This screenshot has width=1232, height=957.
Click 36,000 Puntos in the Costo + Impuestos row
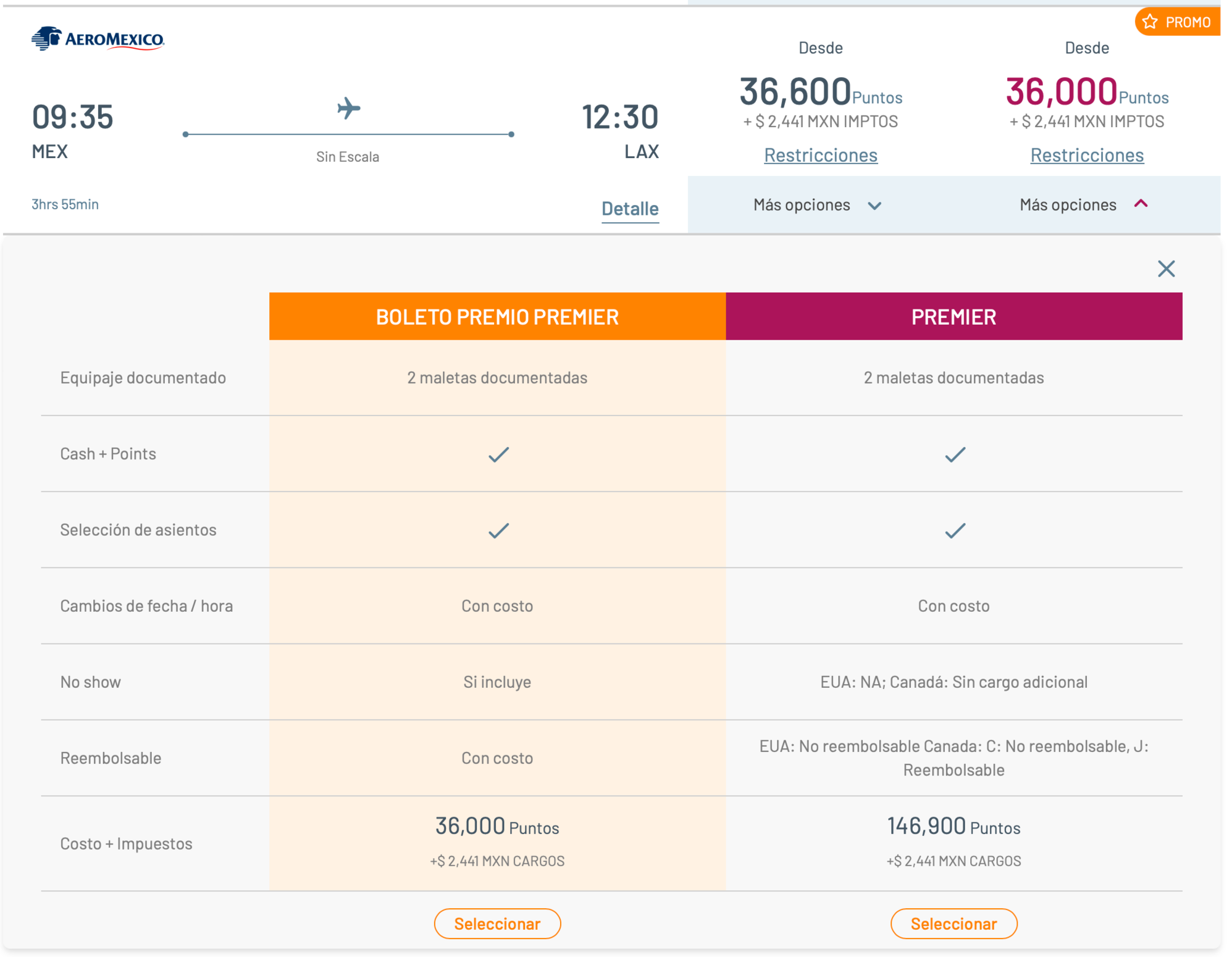497,826
